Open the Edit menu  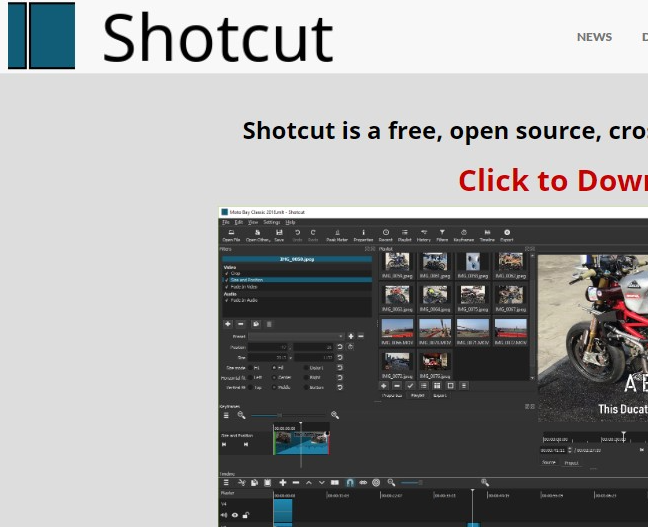click(x=238, y=222)
